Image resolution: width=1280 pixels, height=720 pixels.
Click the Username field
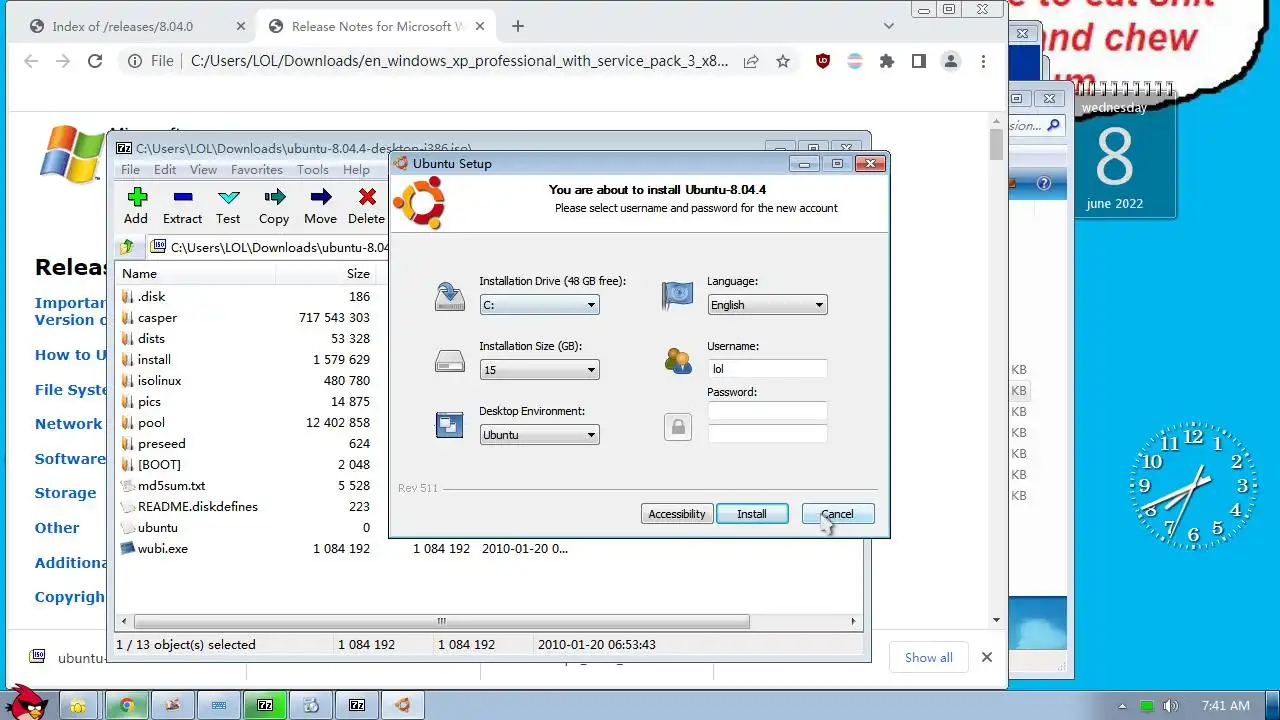pyautogui.click(x=767, y=369)
